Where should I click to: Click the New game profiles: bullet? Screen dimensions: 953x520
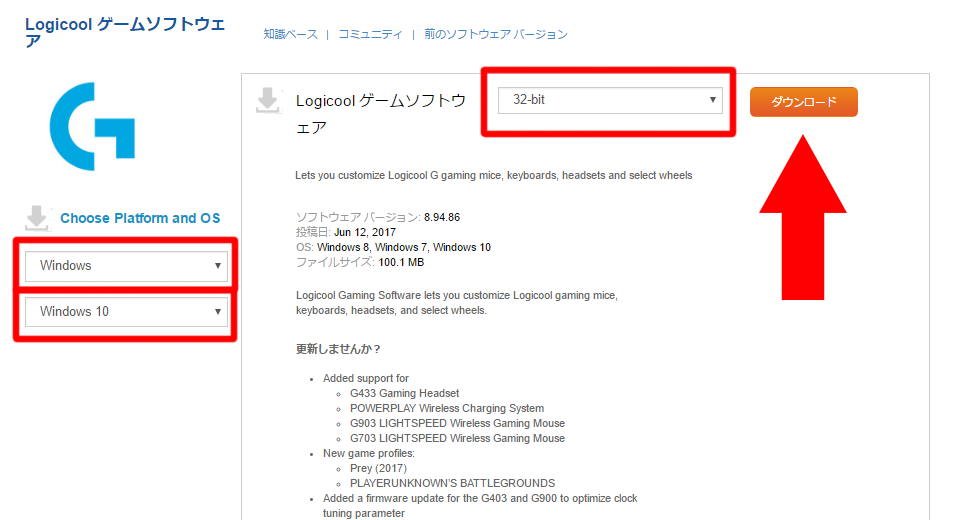pyautogui.click(x=369, y=453)
